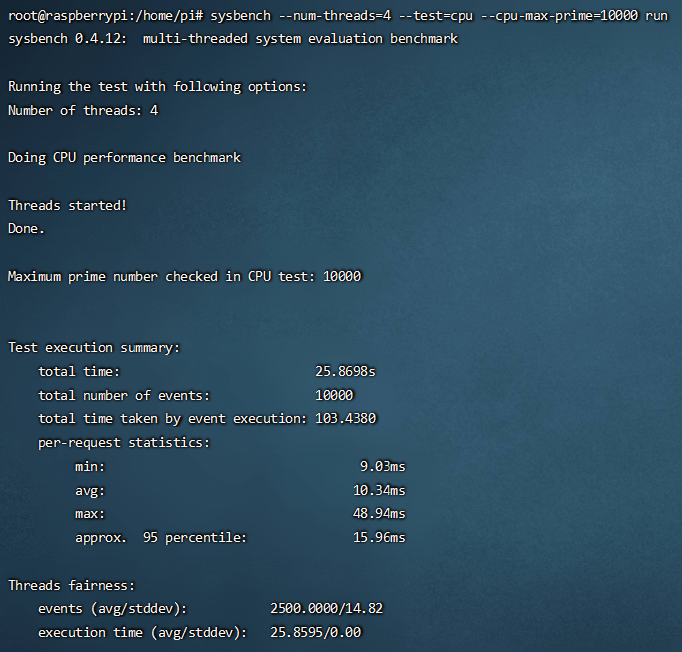
Task: Click the 95 percentile value 15.96ms
Action: click(x=379, y=538)
